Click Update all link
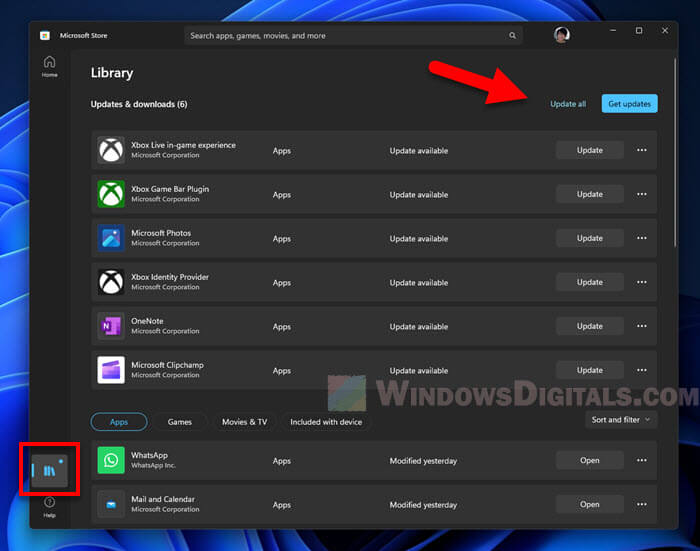Image resolution: width=700 pixels, height=551 pixels. (x=568, y=104)
